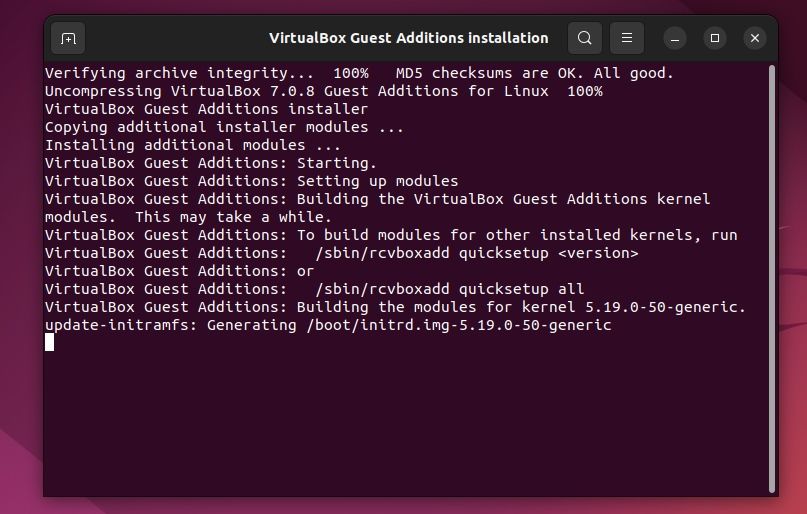This screenshot has width=807, height=514.
Task: Click the terminal vertical scrollbar
Action: point(771,278)
